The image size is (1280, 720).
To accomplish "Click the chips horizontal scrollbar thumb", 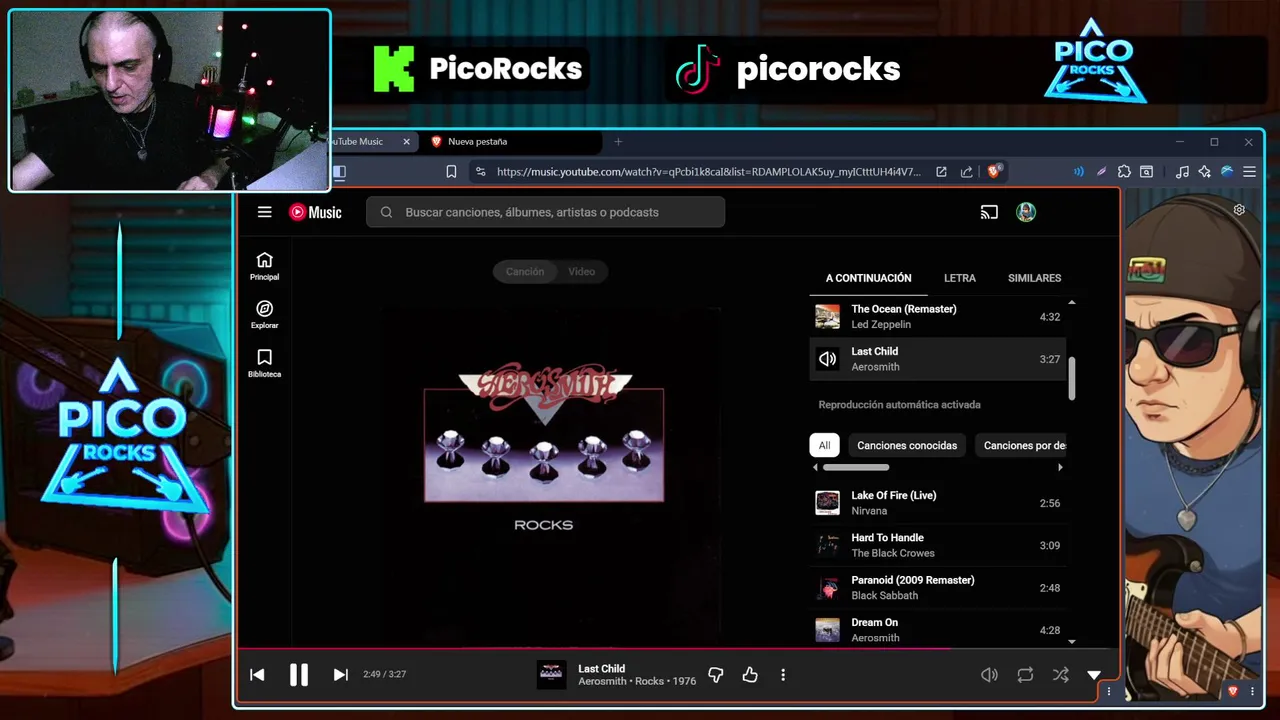I will (856, 467).
